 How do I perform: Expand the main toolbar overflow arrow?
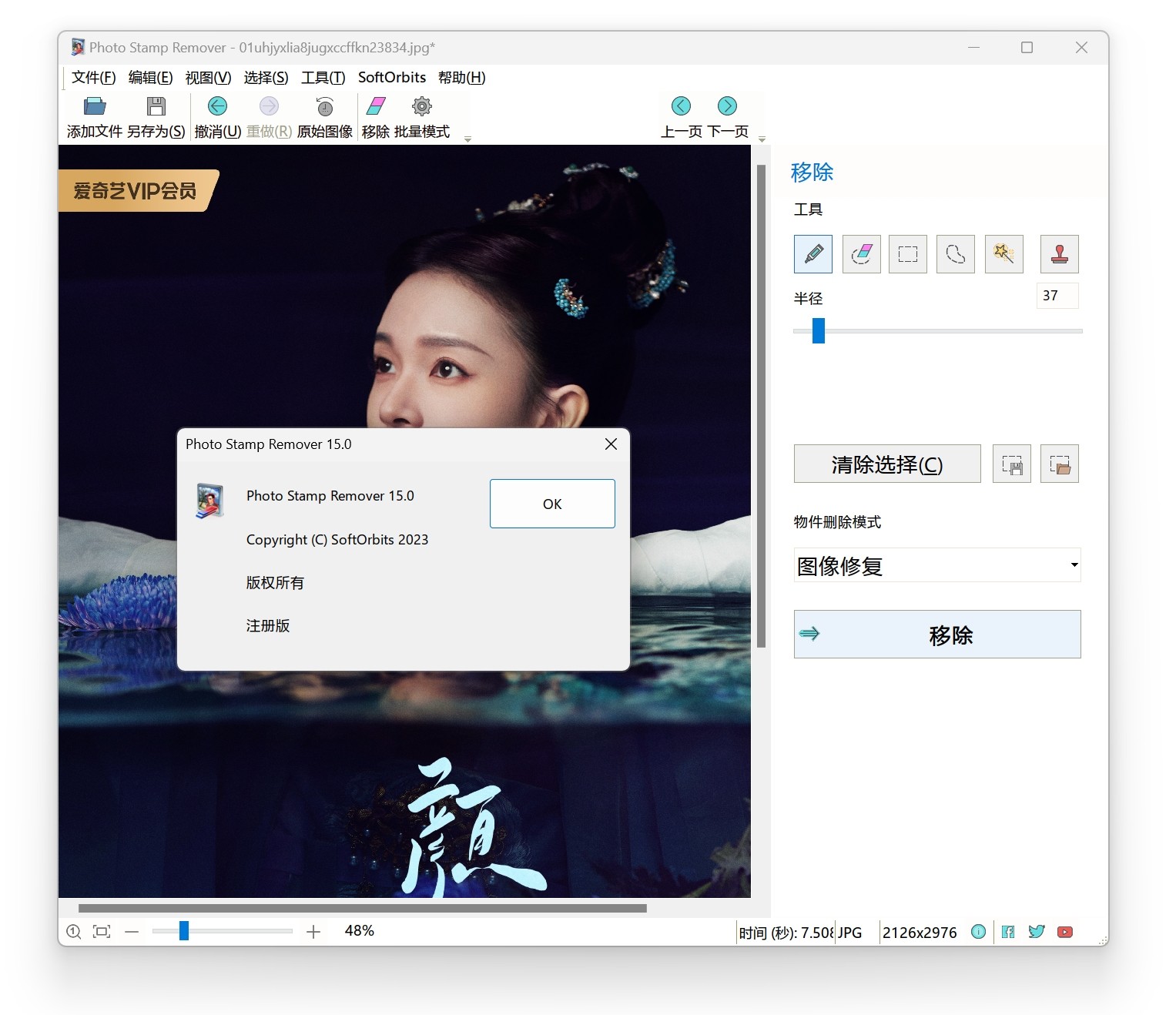(x=467, y=139)
